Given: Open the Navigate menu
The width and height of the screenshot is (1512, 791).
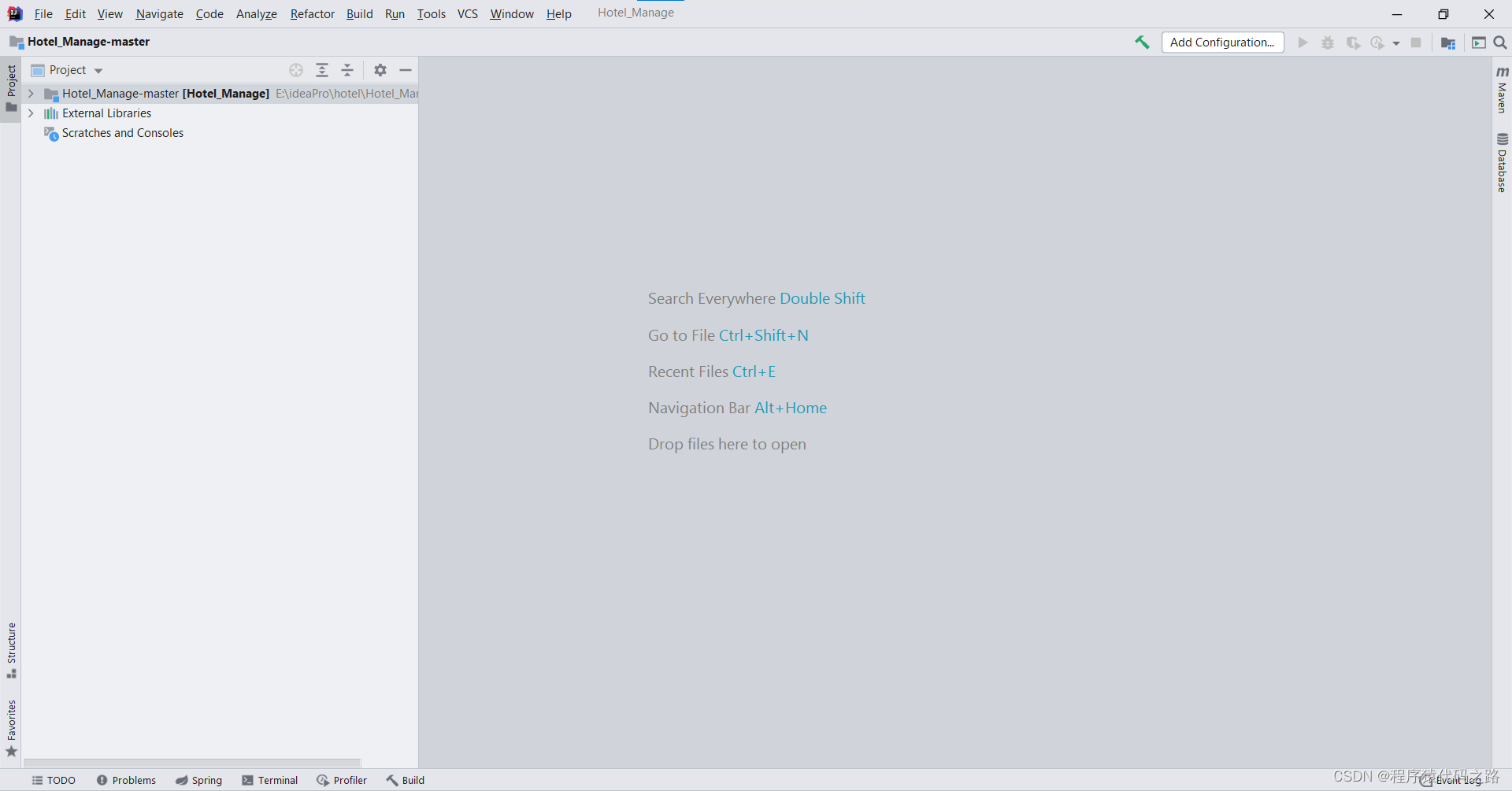Looking at the screenshot, I should click(159, 14).
